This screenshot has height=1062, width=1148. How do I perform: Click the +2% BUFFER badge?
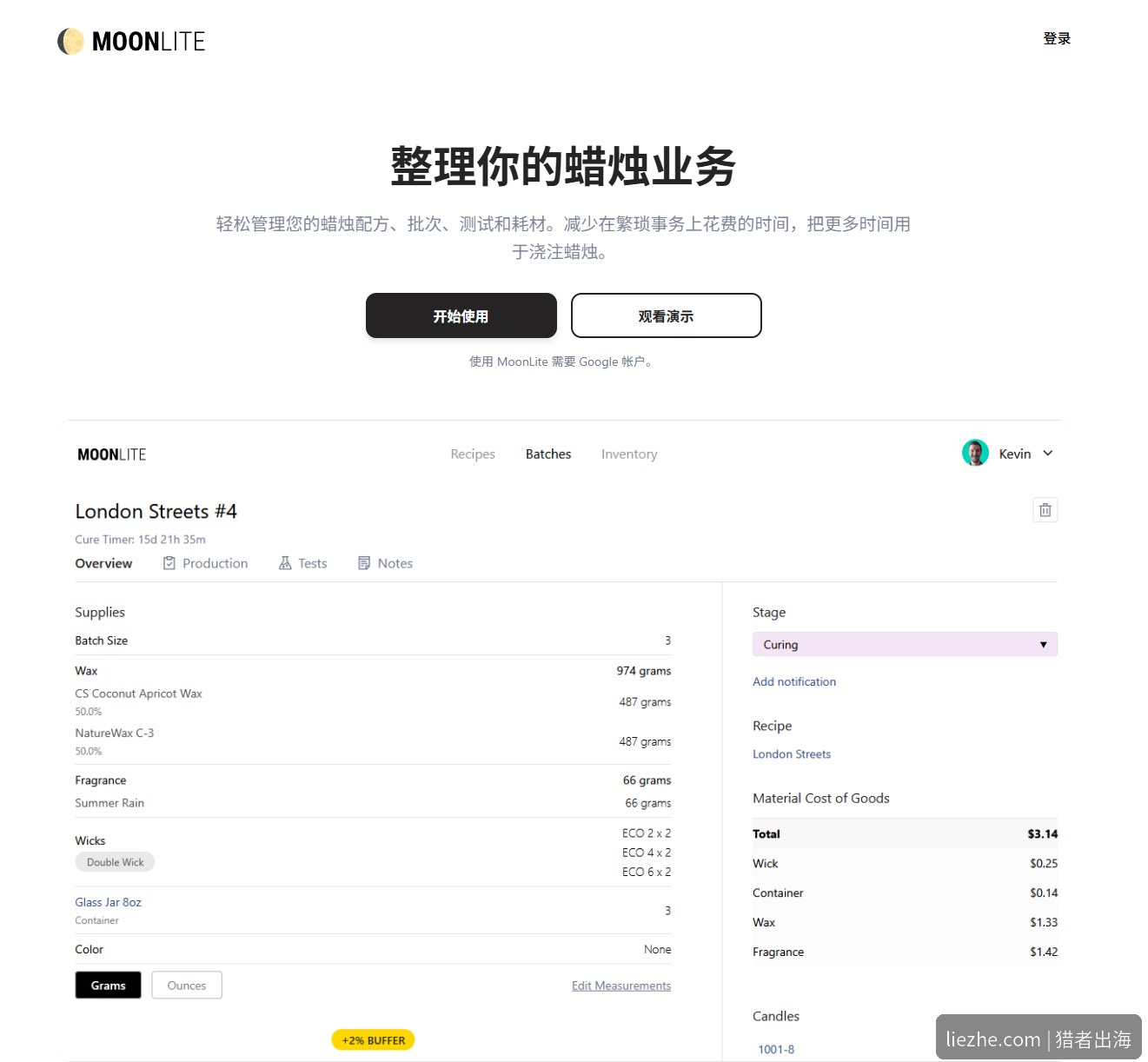click(x=373, y=1039)
